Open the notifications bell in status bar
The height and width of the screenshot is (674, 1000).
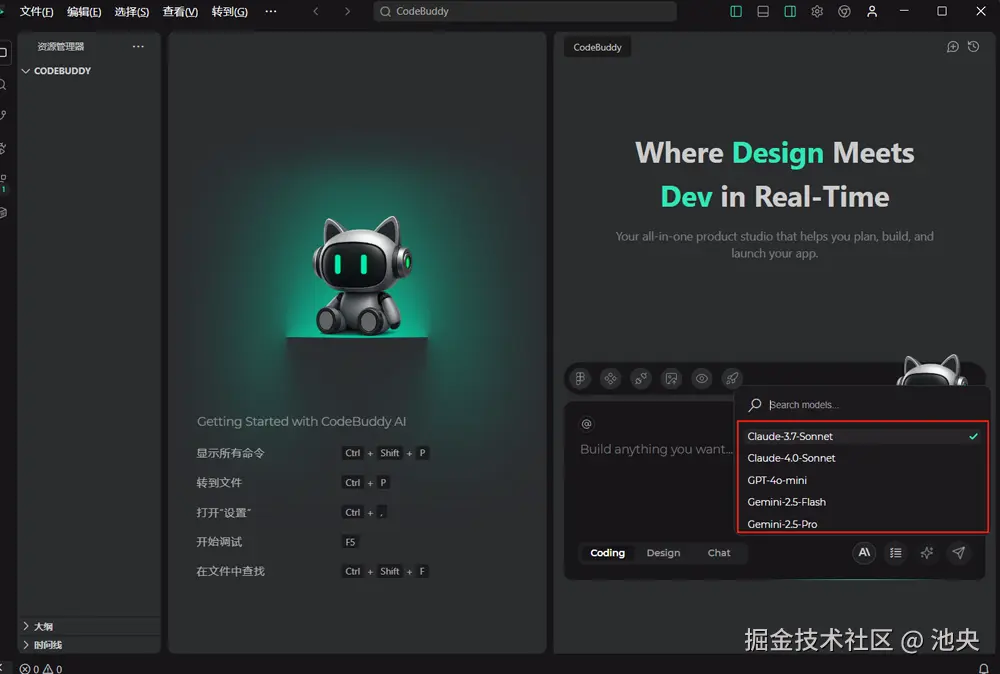[983, 668]
